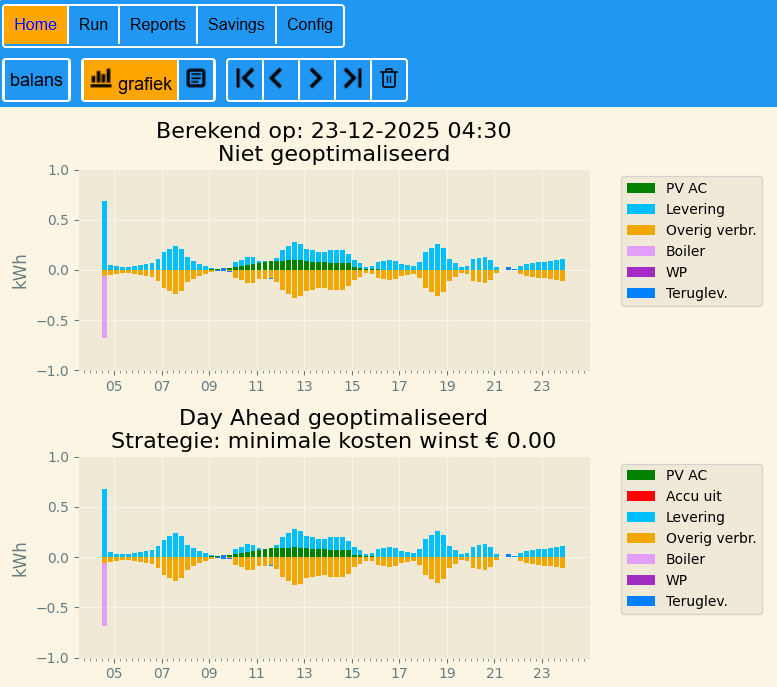Open the Reports tab

point(158,25)
